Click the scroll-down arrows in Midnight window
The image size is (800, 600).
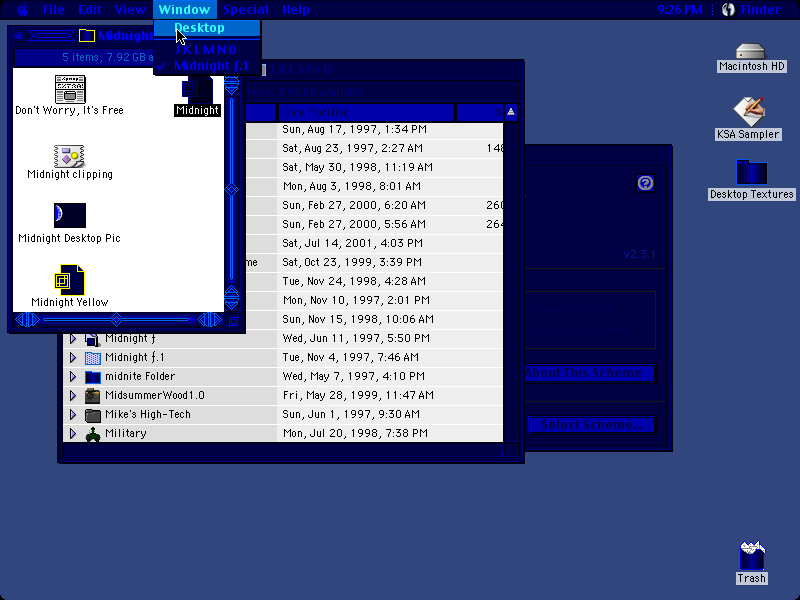(232, 297)
